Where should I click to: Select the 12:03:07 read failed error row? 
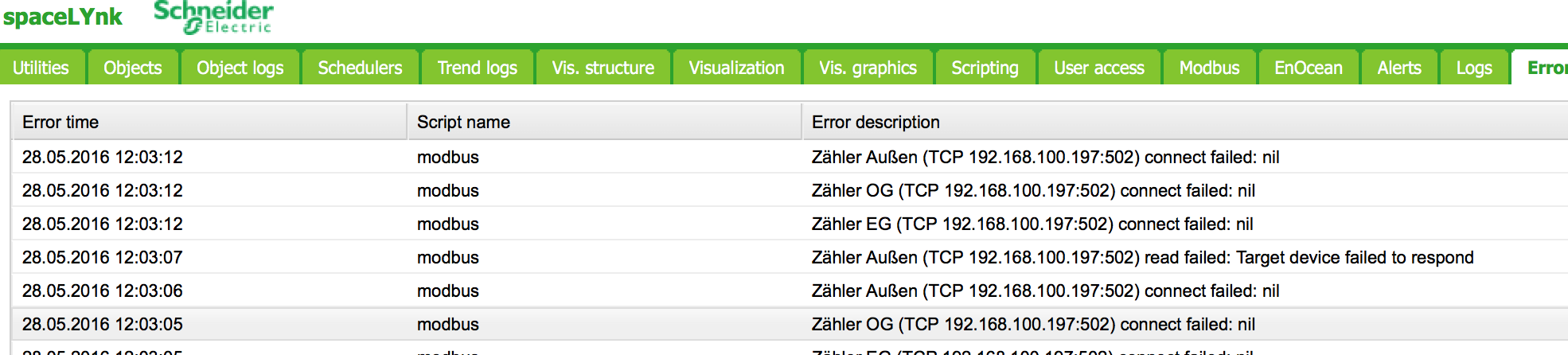1142,257
